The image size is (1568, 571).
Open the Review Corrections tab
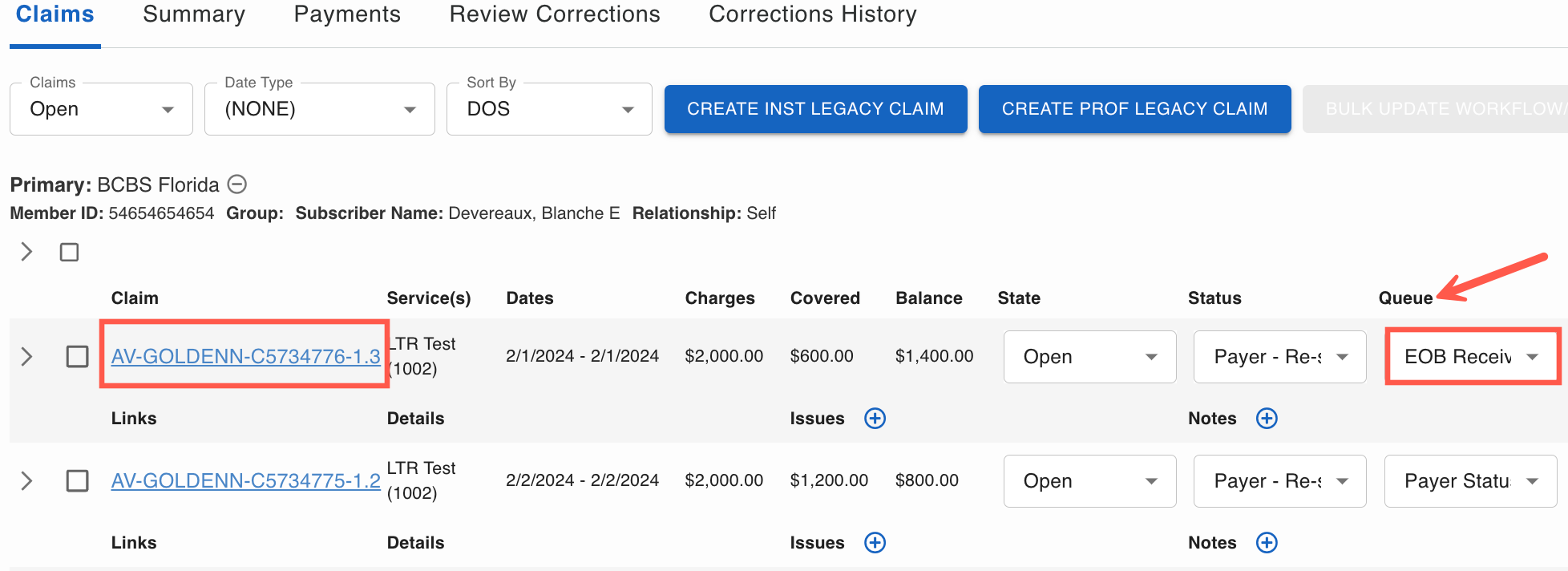[555, 14]
